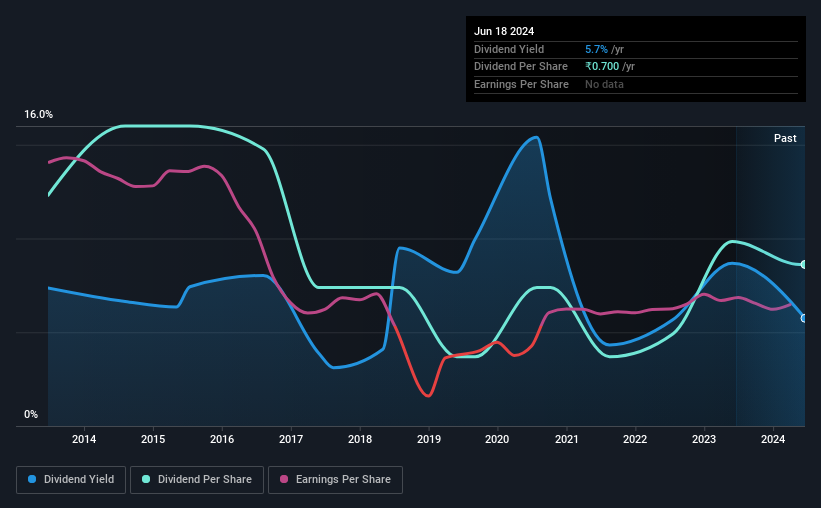Toggle the Dividend Yield legend button
The image size is (821, 508).
pos(71,480)
